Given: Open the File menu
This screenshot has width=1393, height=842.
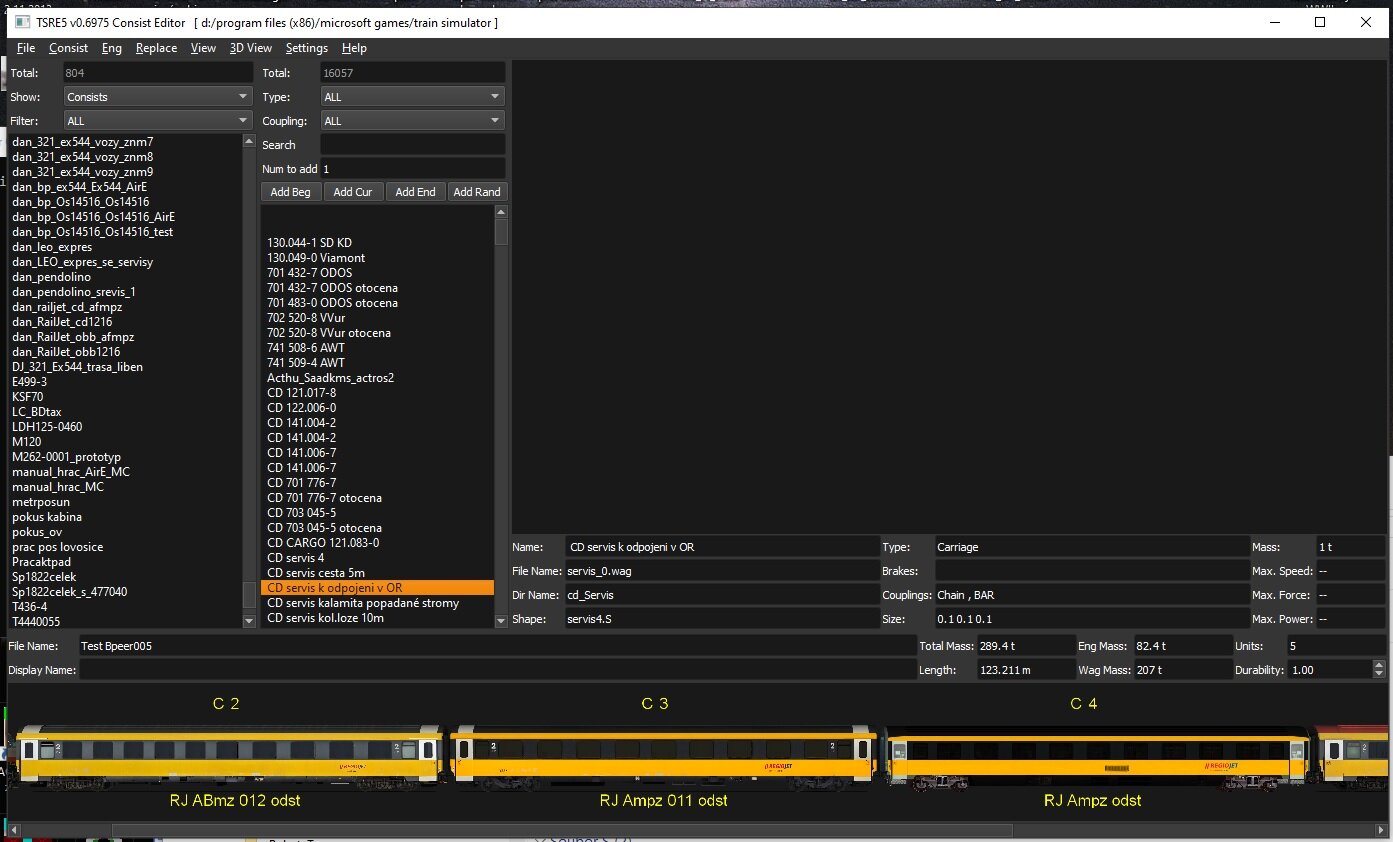Looking at the screenshot, I should (x=26, y=48).
